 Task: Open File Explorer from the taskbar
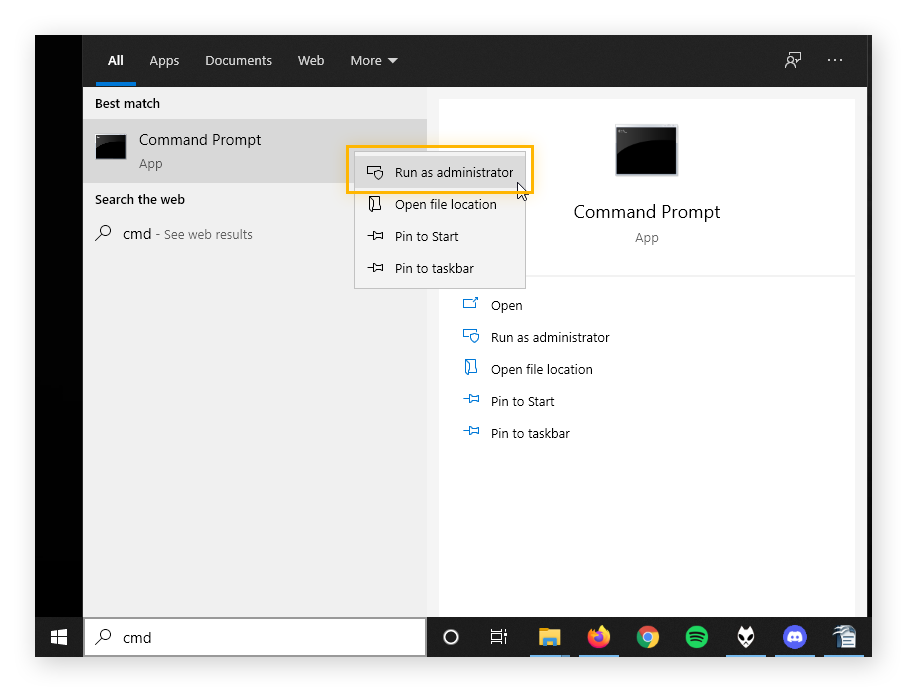coord(549,637)
